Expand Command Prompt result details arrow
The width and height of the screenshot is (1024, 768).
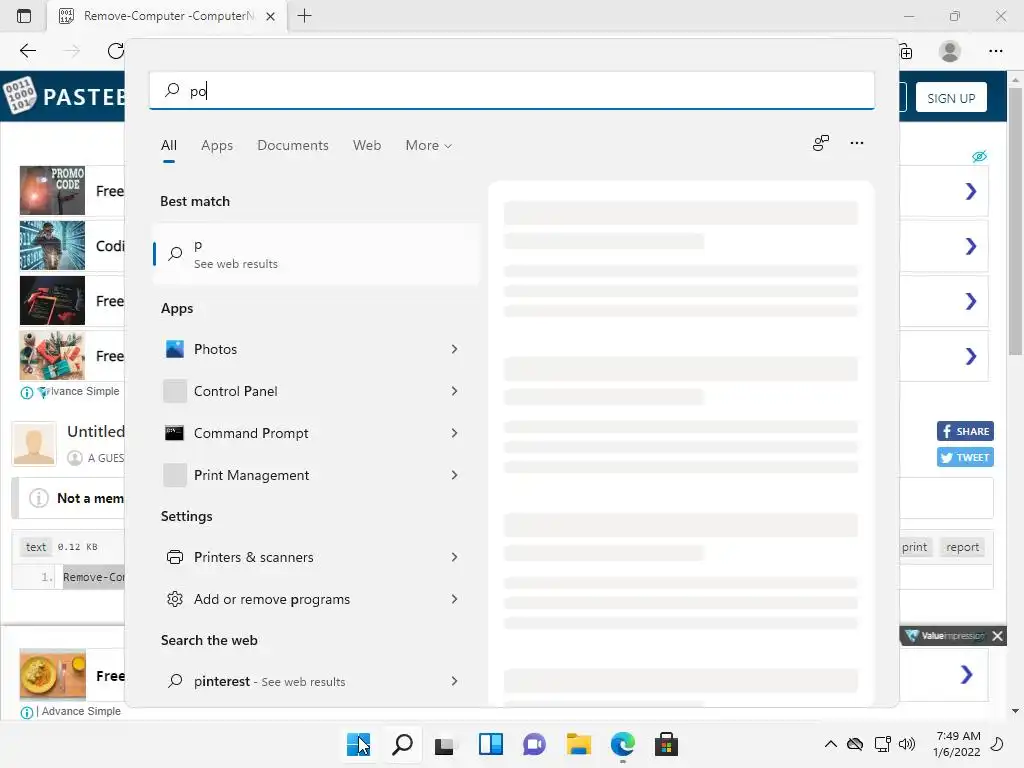click(455, 433)
